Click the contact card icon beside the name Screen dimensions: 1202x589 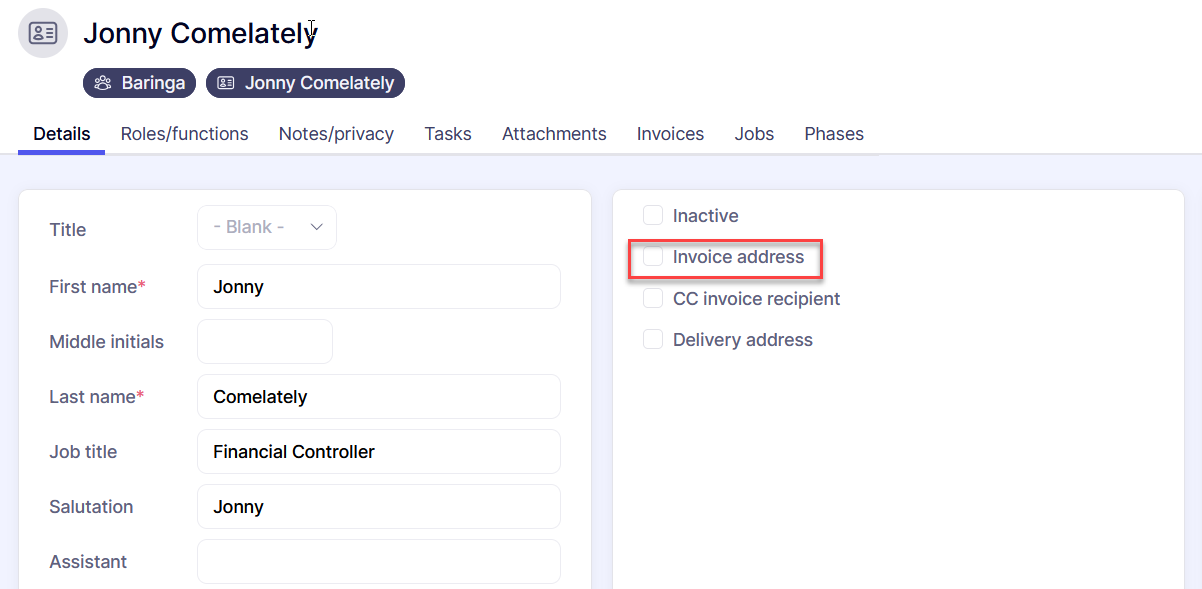coord(43,33)
